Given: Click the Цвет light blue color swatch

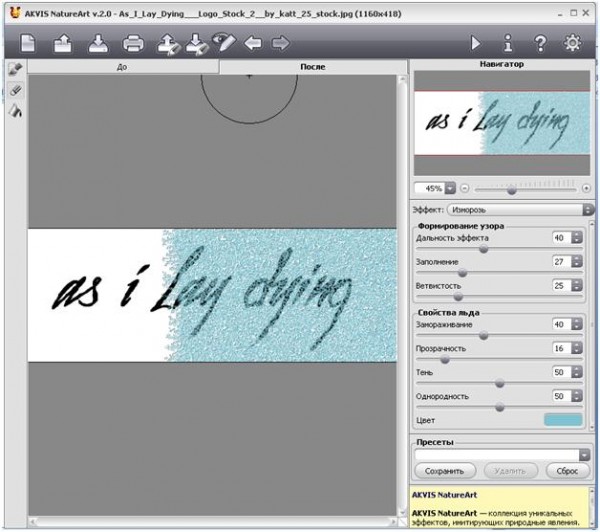Looking at the screenshot, I should (x=563, y=420).
